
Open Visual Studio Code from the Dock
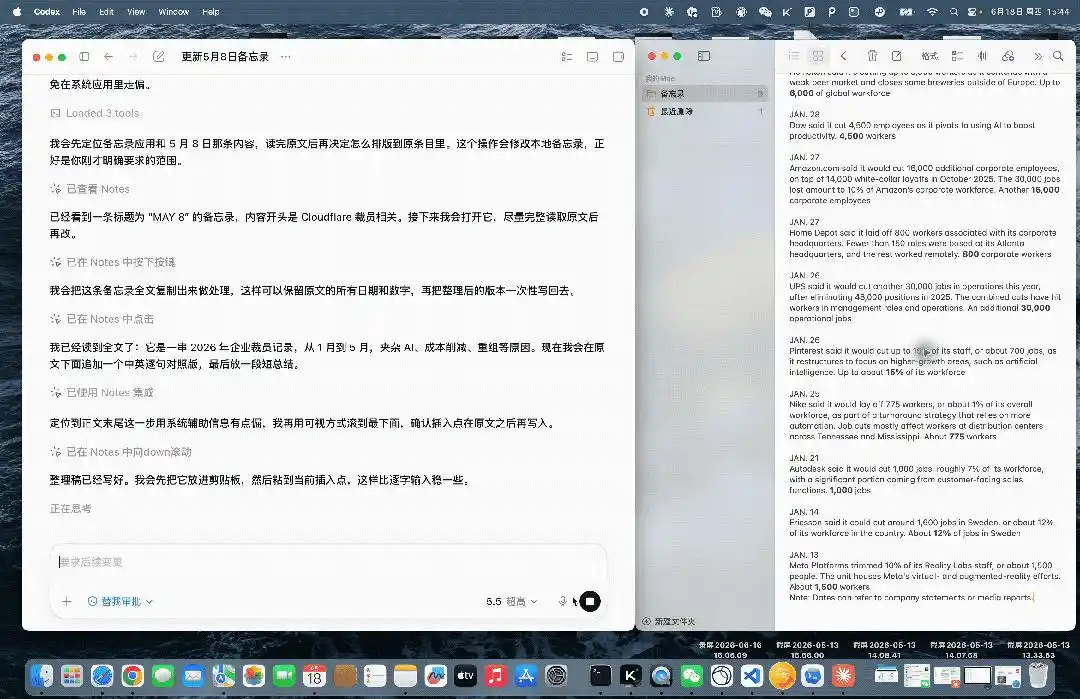coord(751,676)
